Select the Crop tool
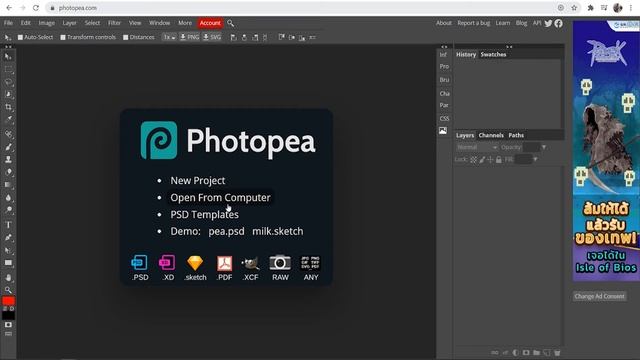 [x=8, y=107]
